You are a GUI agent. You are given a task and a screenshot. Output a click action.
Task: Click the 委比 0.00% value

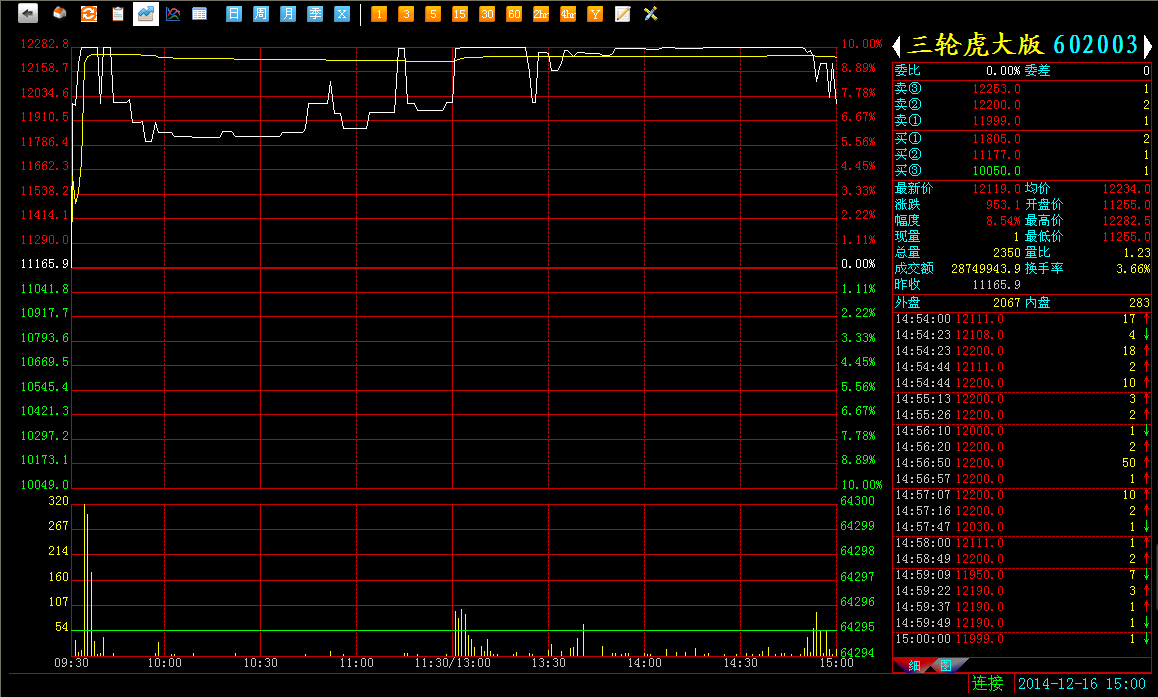pyautogui.click(x=1003, y=71)
